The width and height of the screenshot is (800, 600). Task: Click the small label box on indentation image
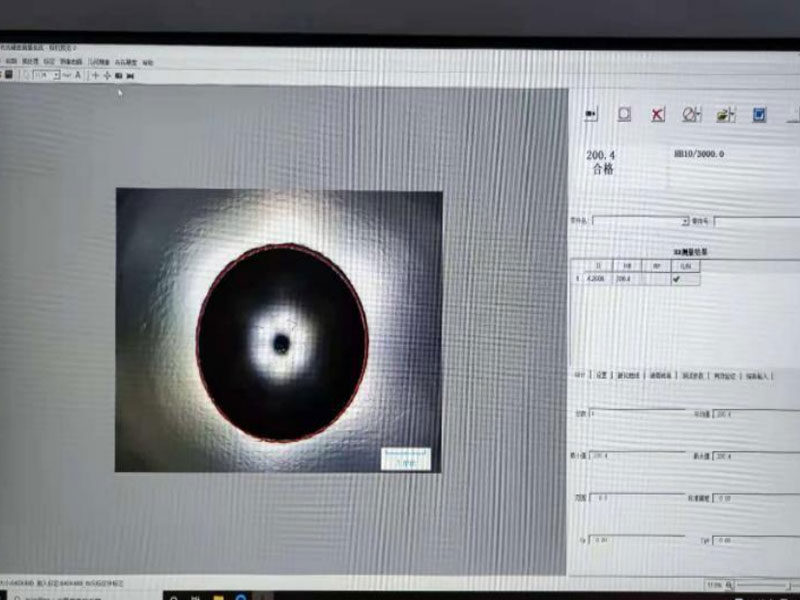tap(406, 459)
